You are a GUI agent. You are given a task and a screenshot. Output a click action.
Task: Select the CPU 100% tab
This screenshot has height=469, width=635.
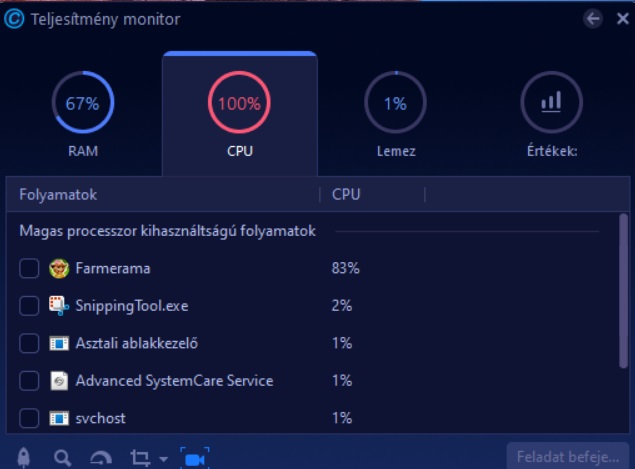(x=240, y=115)
